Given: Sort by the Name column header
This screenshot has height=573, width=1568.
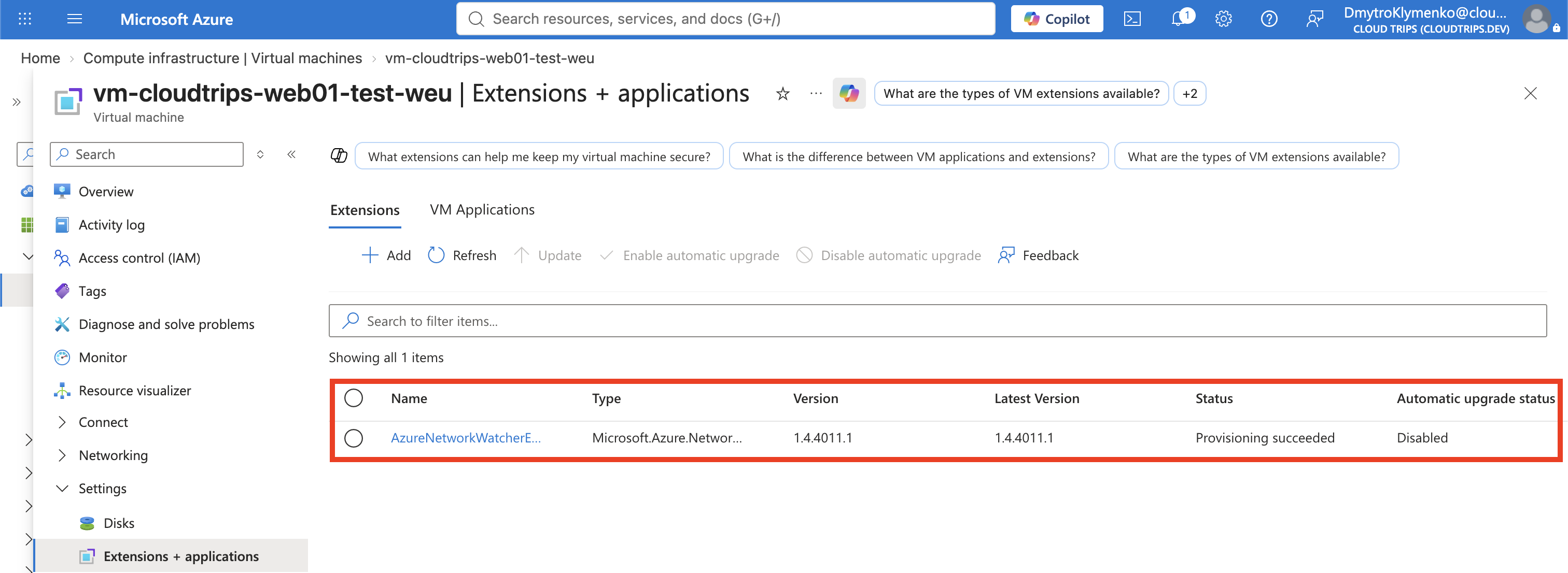Looking at the screenshot, I should pos(409,398).
